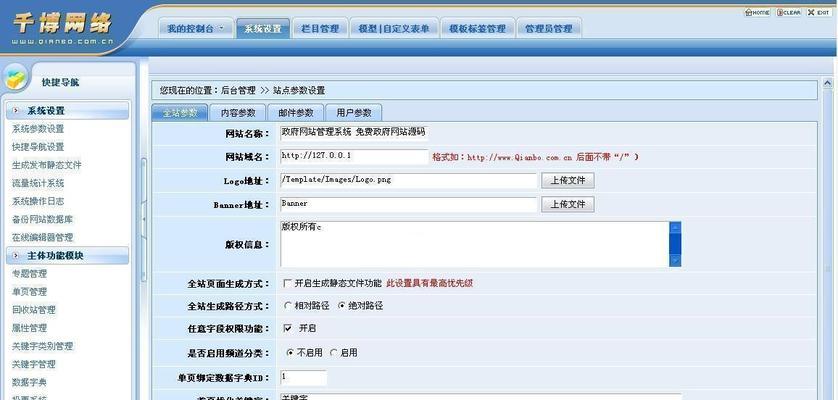838x400 pixels.
Task: Select the 相对路径 radio option
Action: 288,306
